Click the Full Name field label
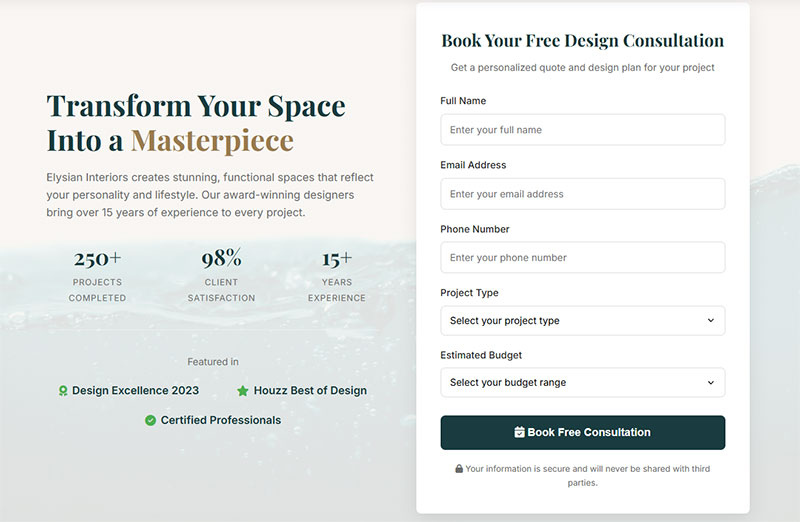The width and height of the screenshot is (800, 522). point(463,101)
